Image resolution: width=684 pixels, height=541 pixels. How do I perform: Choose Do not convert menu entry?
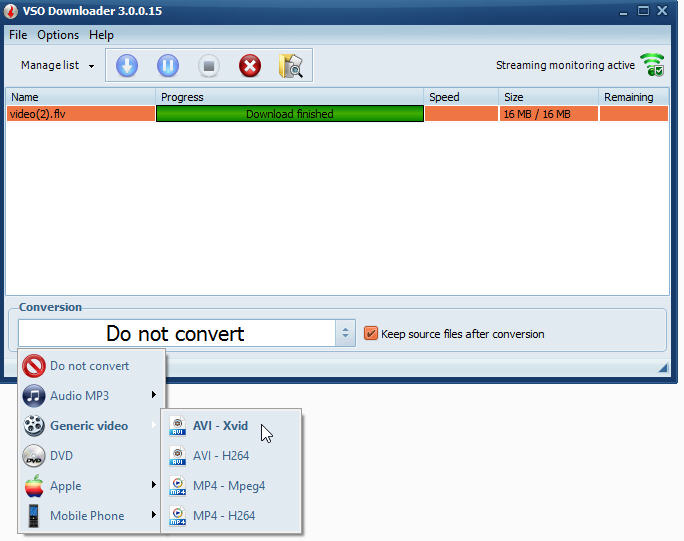[x=92, y=366]
